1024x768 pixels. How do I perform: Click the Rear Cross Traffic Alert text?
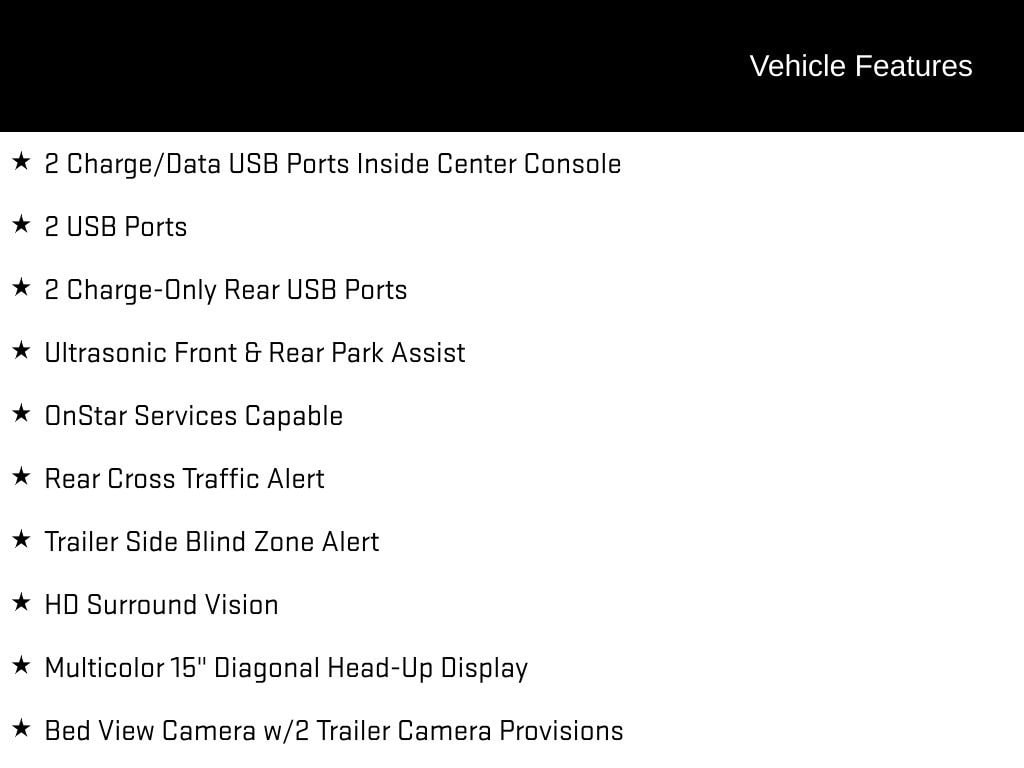point(185,479)
